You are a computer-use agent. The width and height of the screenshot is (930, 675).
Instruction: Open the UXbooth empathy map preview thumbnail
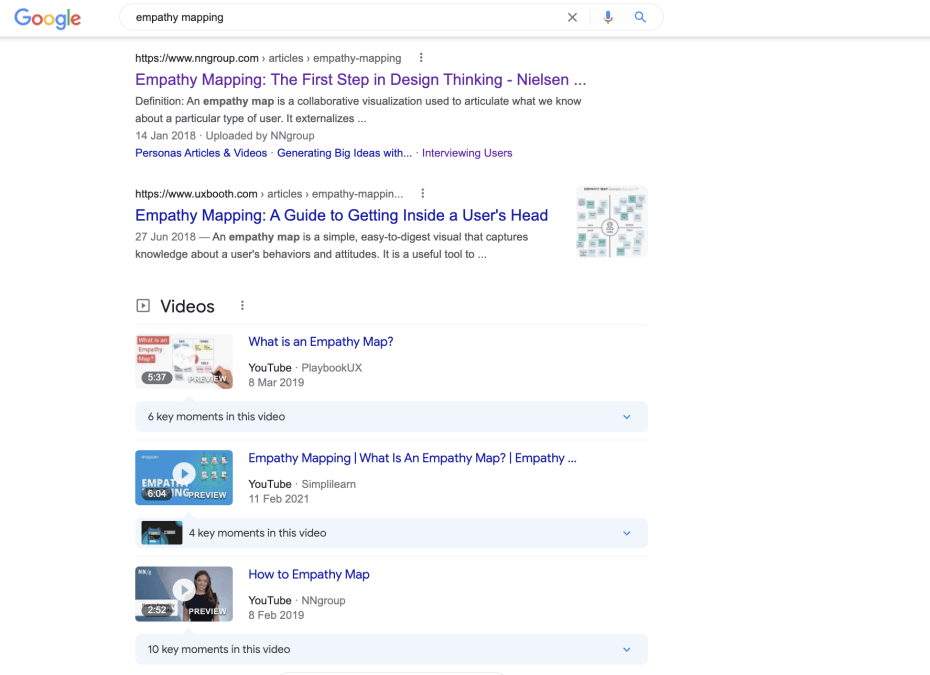[610, 221]
